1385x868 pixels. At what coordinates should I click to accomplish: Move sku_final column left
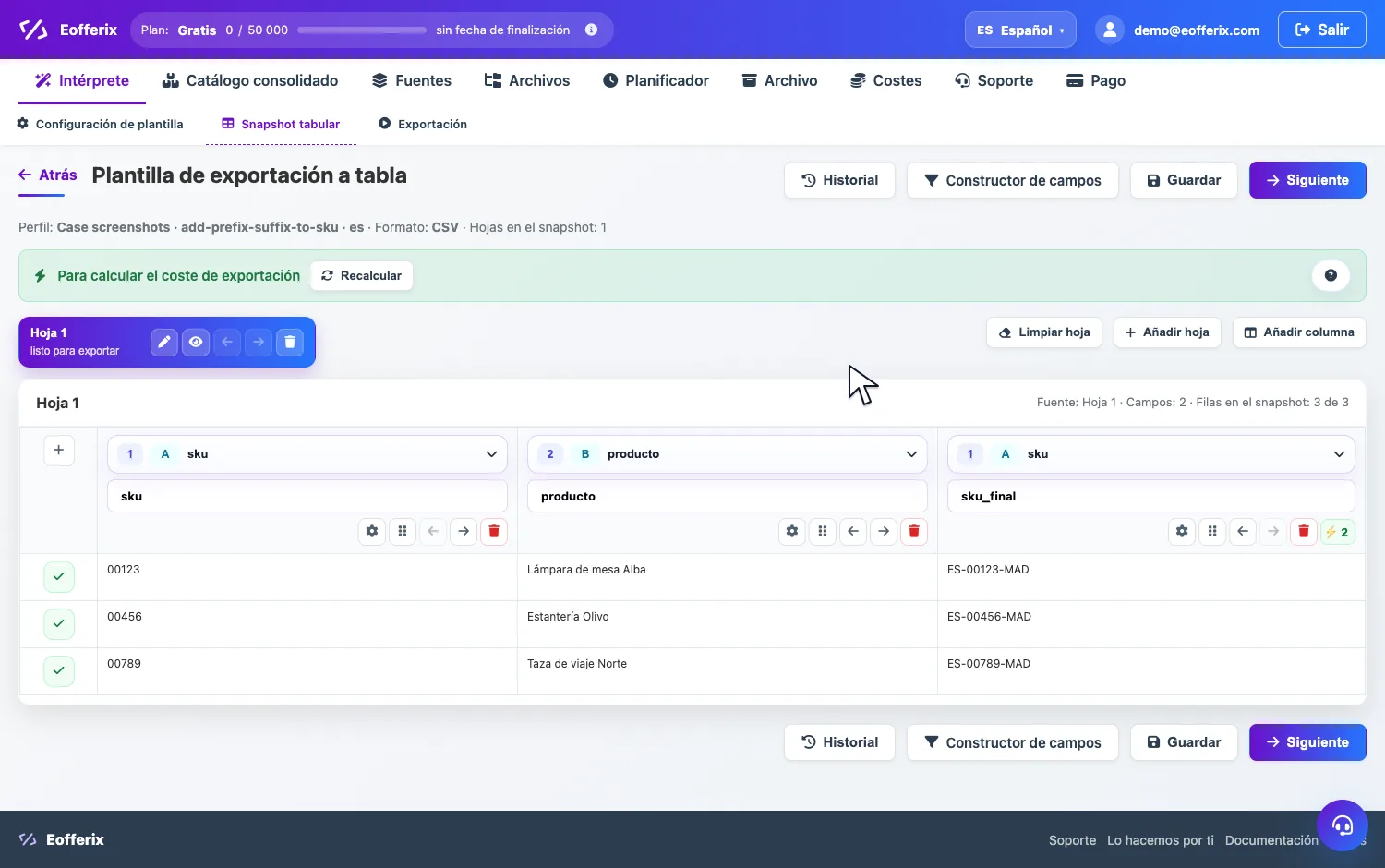(x=1243, y=531)
